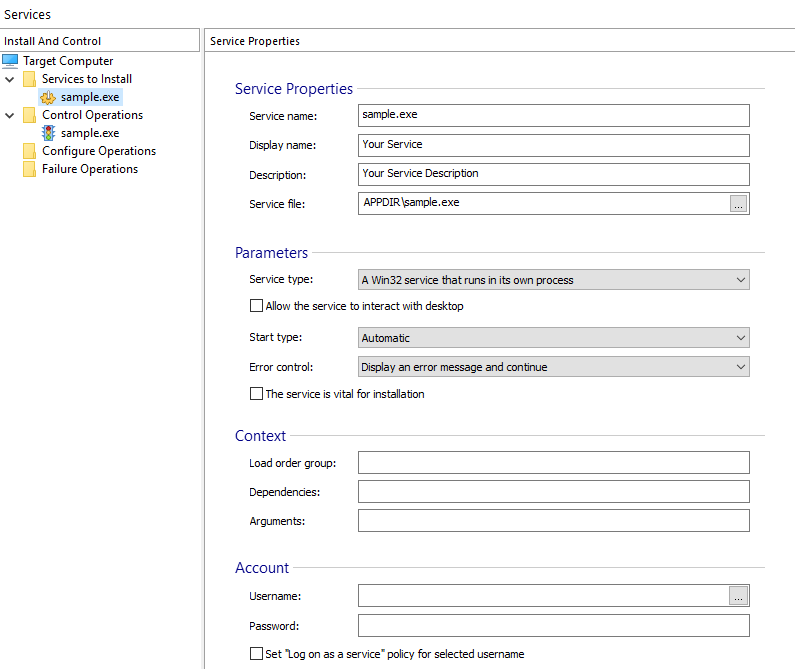Click the Target Computer monitor icon
The image size is (795, 669).
tap(10, 61)
